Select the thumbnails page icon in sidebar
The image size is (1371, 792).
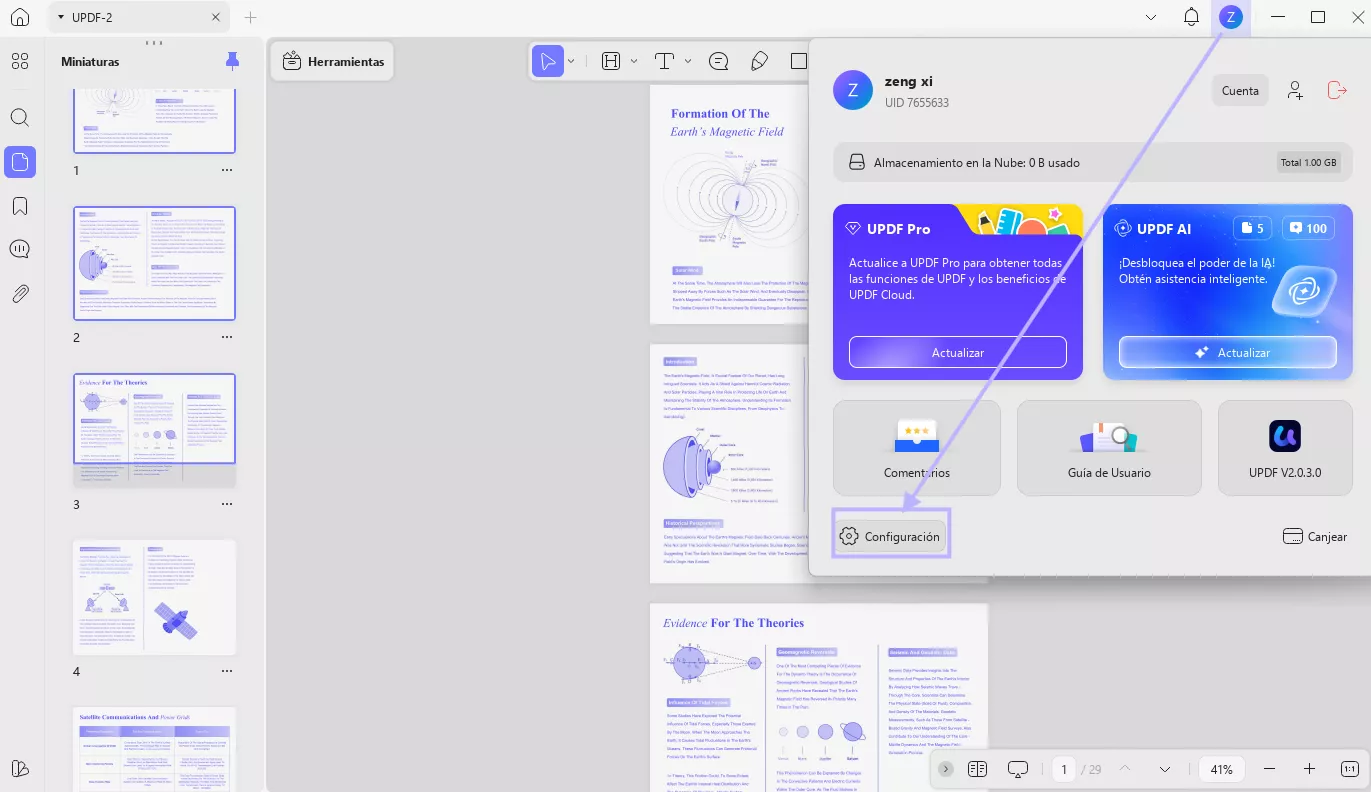[x=20, y=162]
